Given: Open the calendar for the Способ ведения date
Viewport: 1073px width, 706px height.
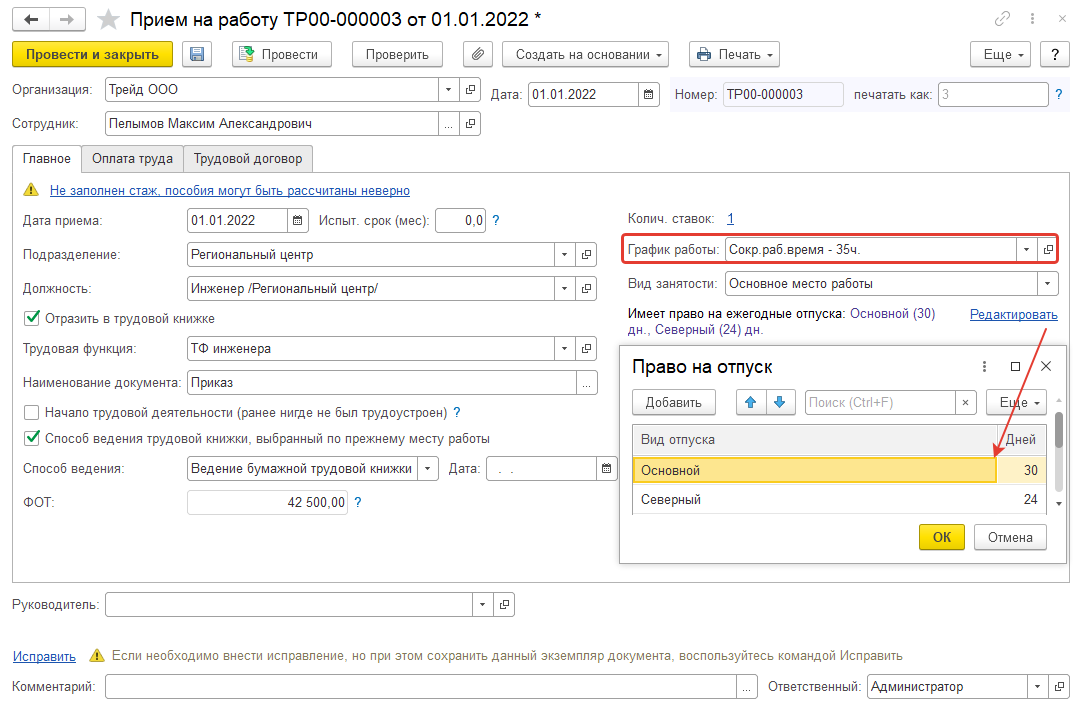Looking at the screenshot, I should click(x=606, y=469).
